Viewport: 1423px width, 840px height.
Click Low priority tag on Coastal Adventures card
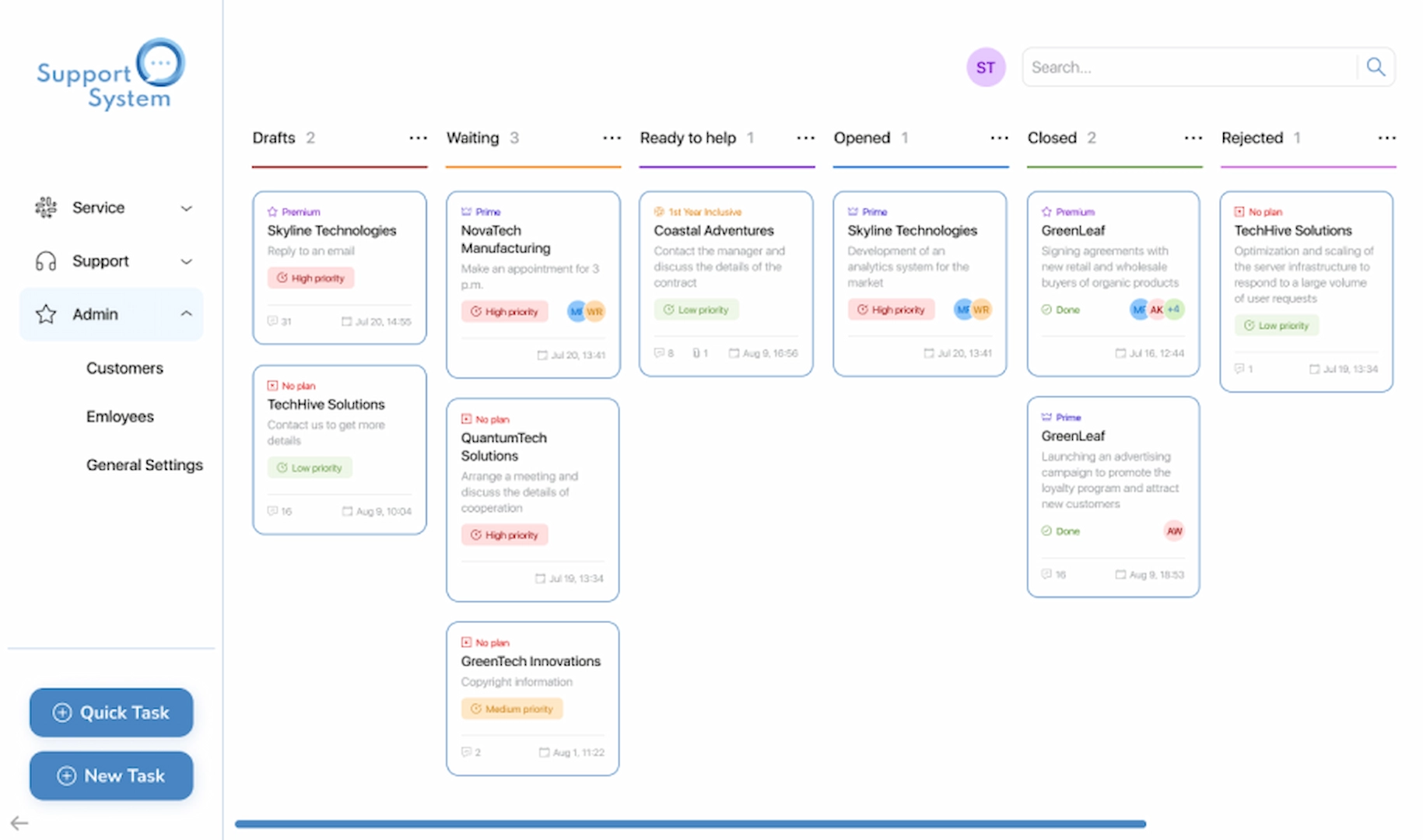coord(696,310)
